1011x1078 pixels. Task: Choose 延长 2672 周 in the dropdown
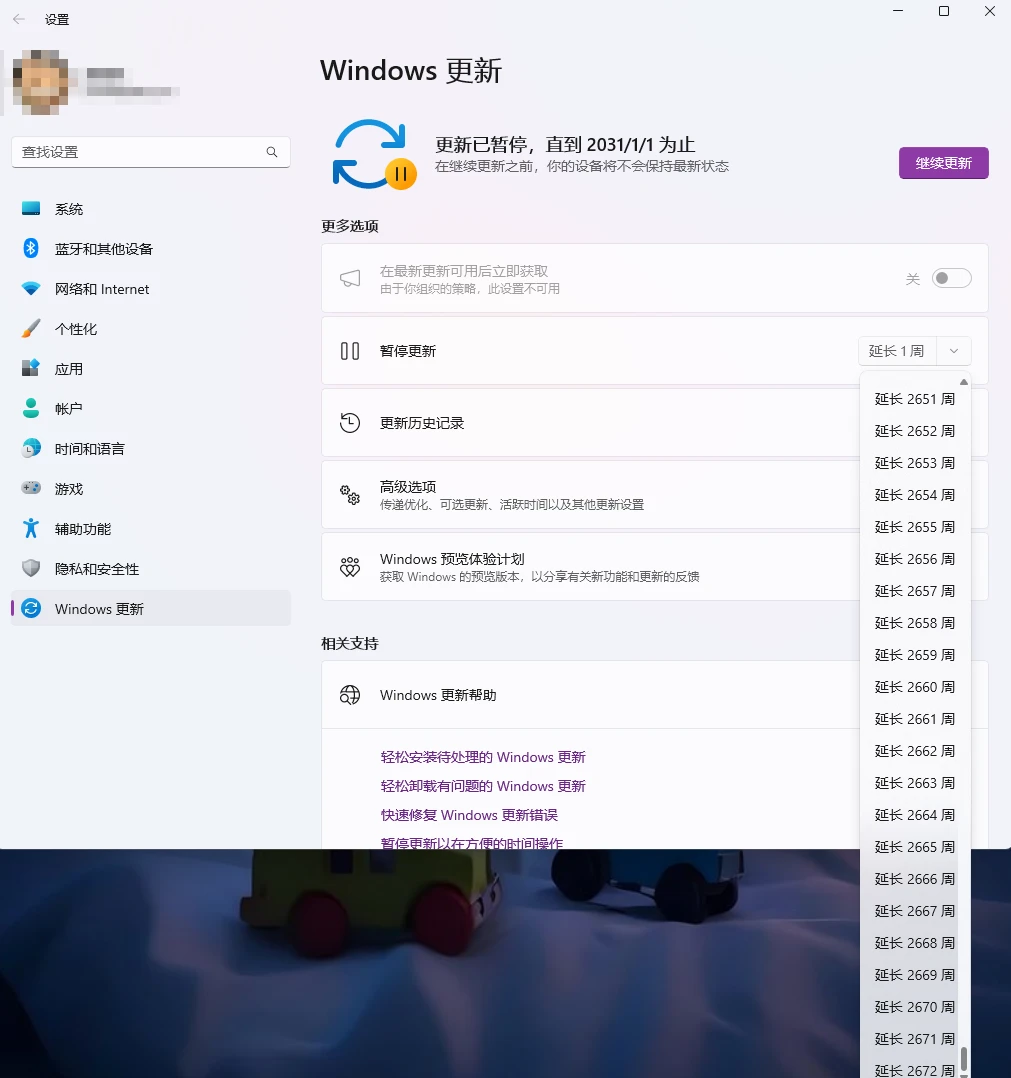(914, 1070)
